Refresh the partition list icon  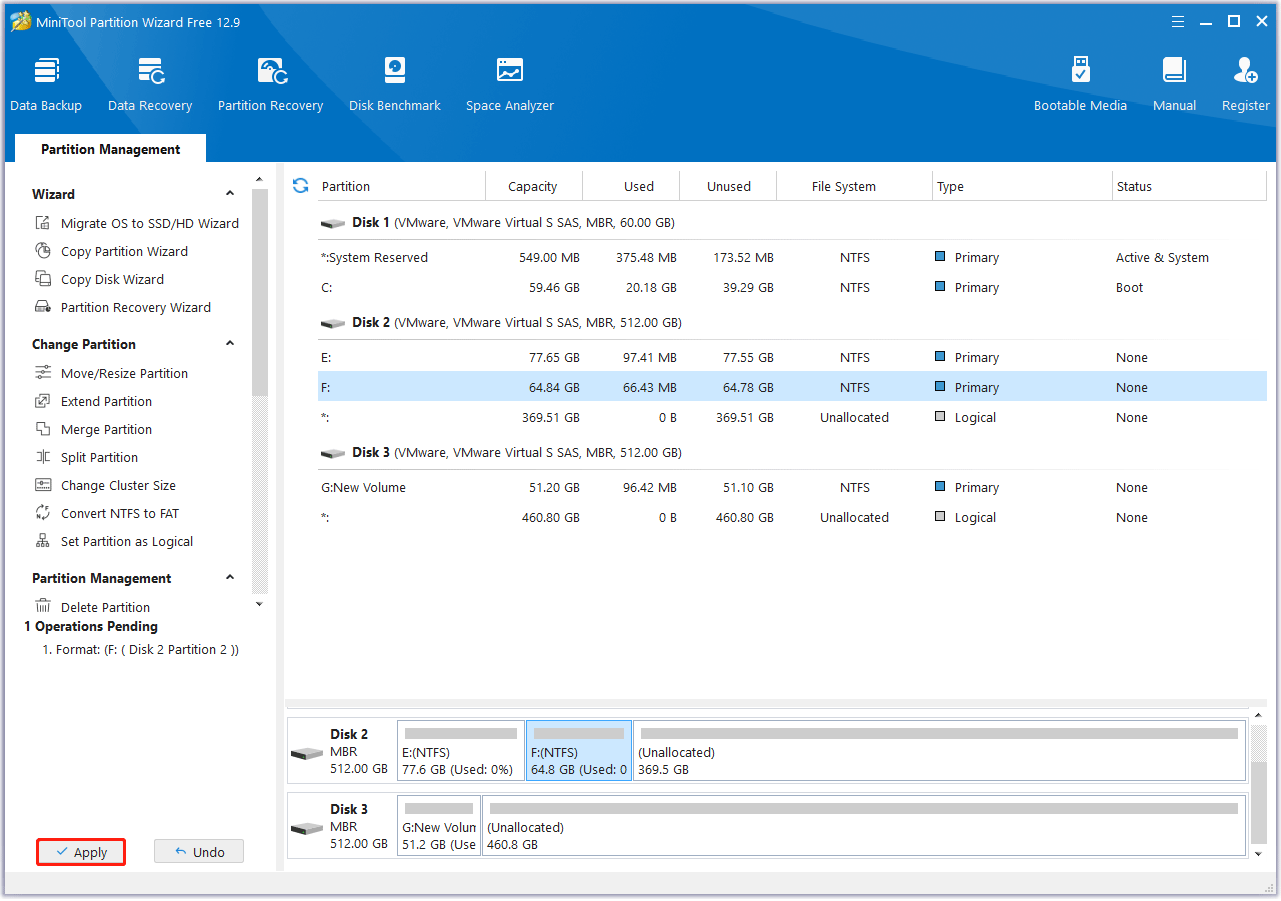point(300,186)
